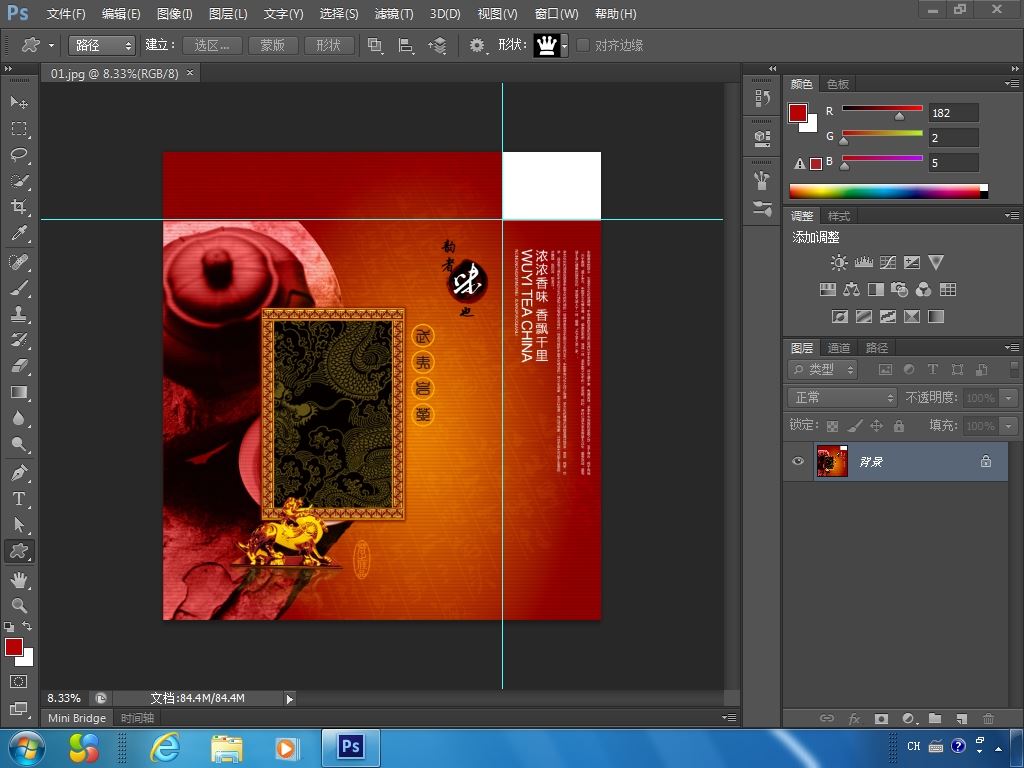Create a new layer from Layers panel
Image resolution: width=1024 pixels, height=768 pixels.
point(961,718)
